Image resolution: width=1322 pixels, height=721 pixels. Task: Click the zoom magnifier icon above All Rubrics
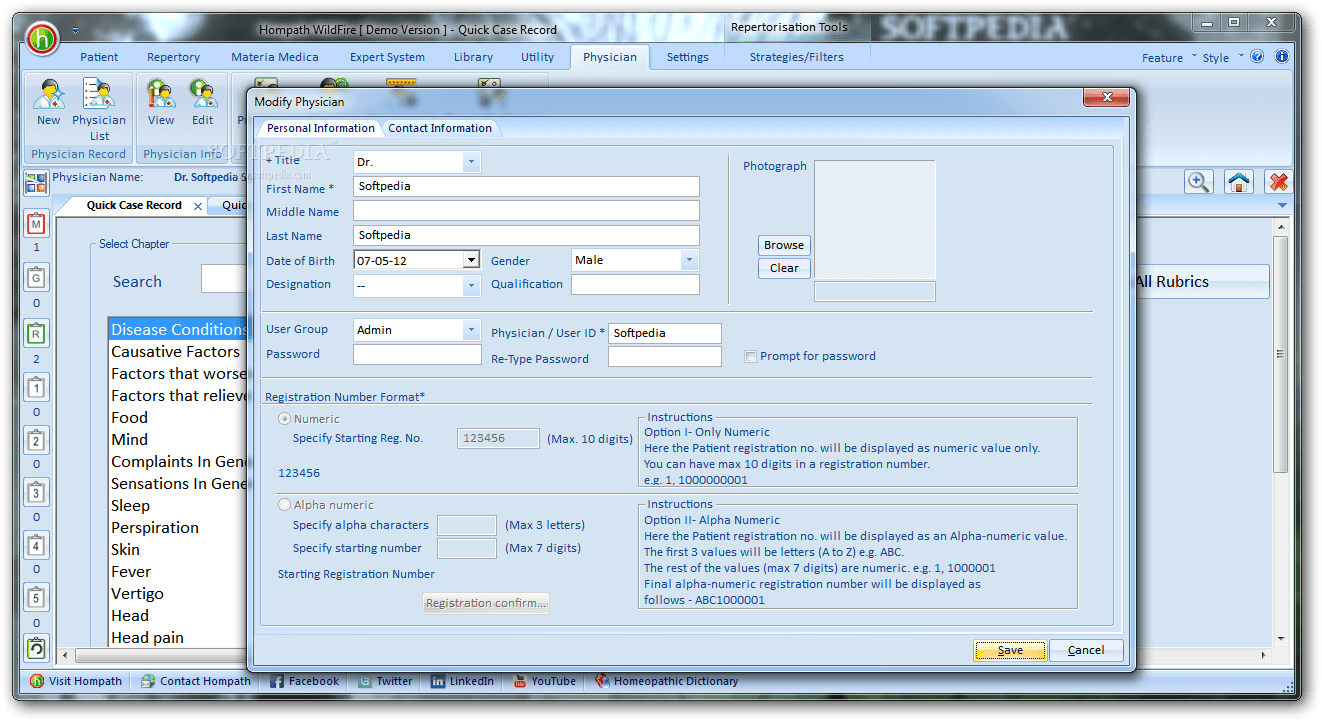(1199, 181)
